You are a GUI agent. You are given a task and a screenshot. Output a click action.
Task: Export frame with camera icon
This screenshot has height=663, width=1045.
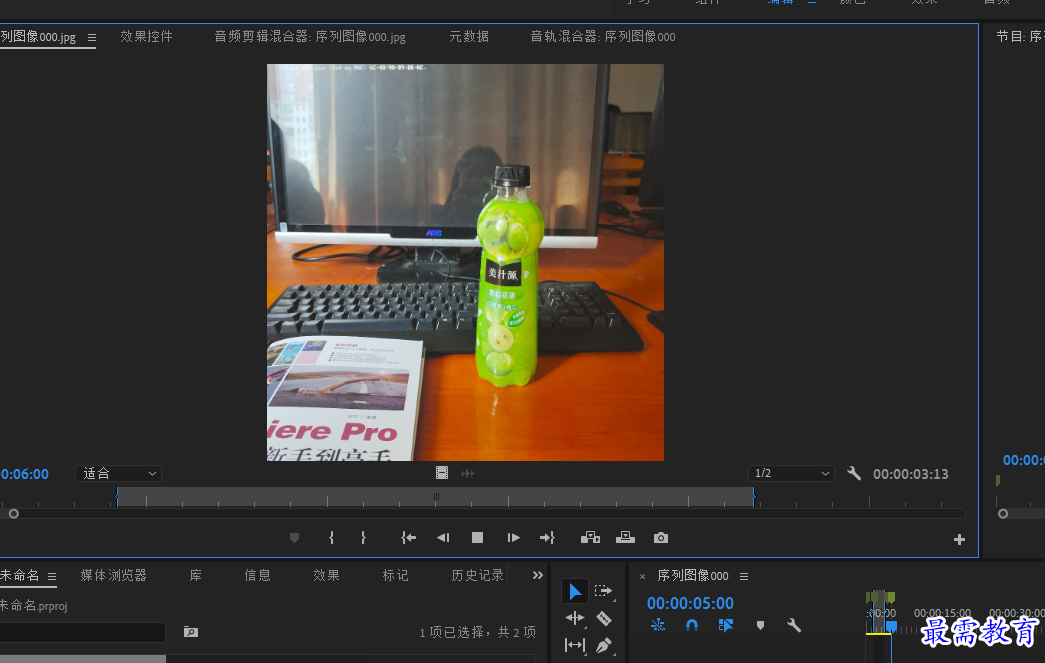point(660,538)
